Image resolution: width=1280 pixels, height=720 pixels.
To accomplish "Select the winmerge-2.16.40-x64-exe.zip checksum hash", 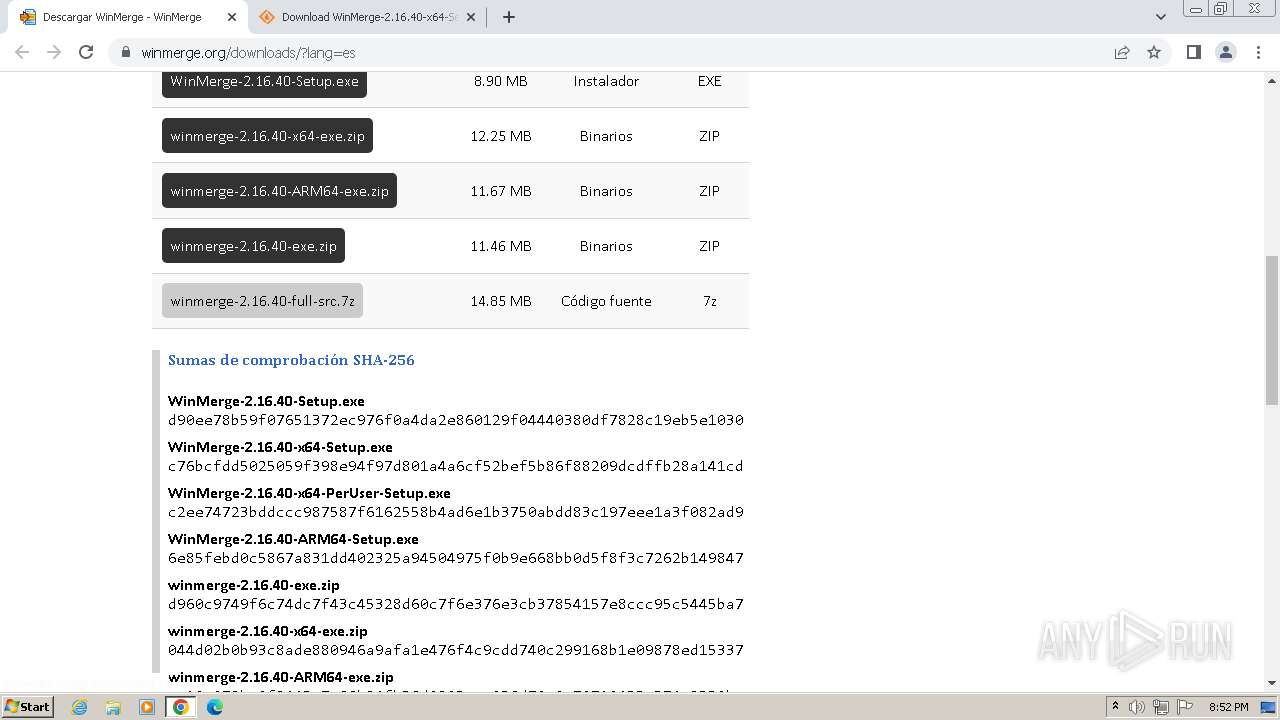I will coord(456,650).
